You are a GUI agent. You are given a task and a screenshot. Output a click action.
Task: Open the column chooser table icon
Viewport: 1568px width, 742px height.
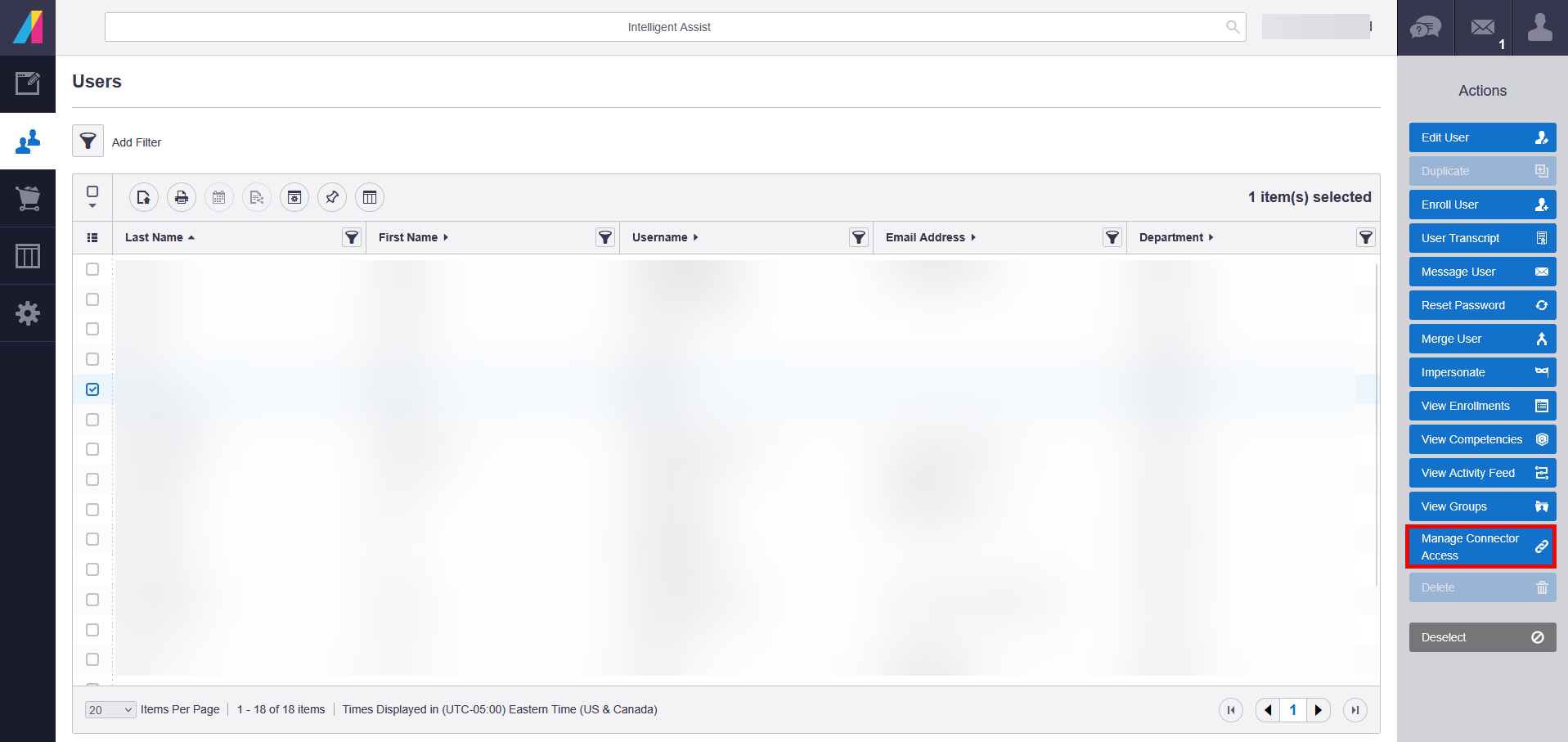pyautogui.click(x=370, y=197)
